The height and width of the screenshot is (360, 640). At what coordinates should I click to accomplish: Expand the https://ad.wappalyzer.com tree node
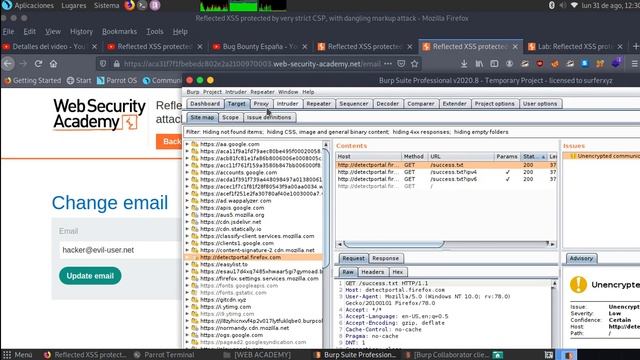point(187,201)
